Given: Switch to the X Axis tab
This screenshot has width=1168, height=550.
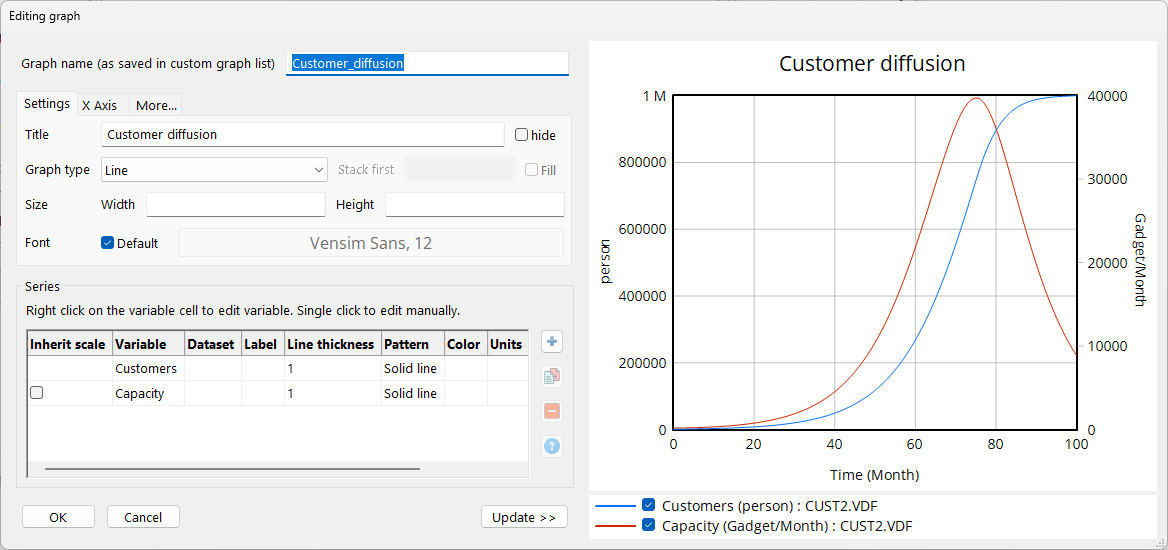Looking at the screenshot, I should click(99, 105).
